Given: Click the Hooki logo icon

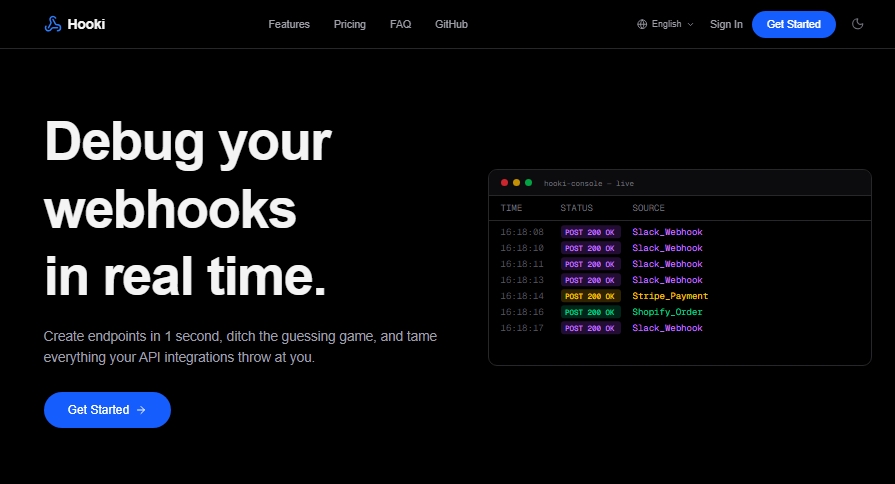Looking at the screenshot, I should click(x=53, y=24).
